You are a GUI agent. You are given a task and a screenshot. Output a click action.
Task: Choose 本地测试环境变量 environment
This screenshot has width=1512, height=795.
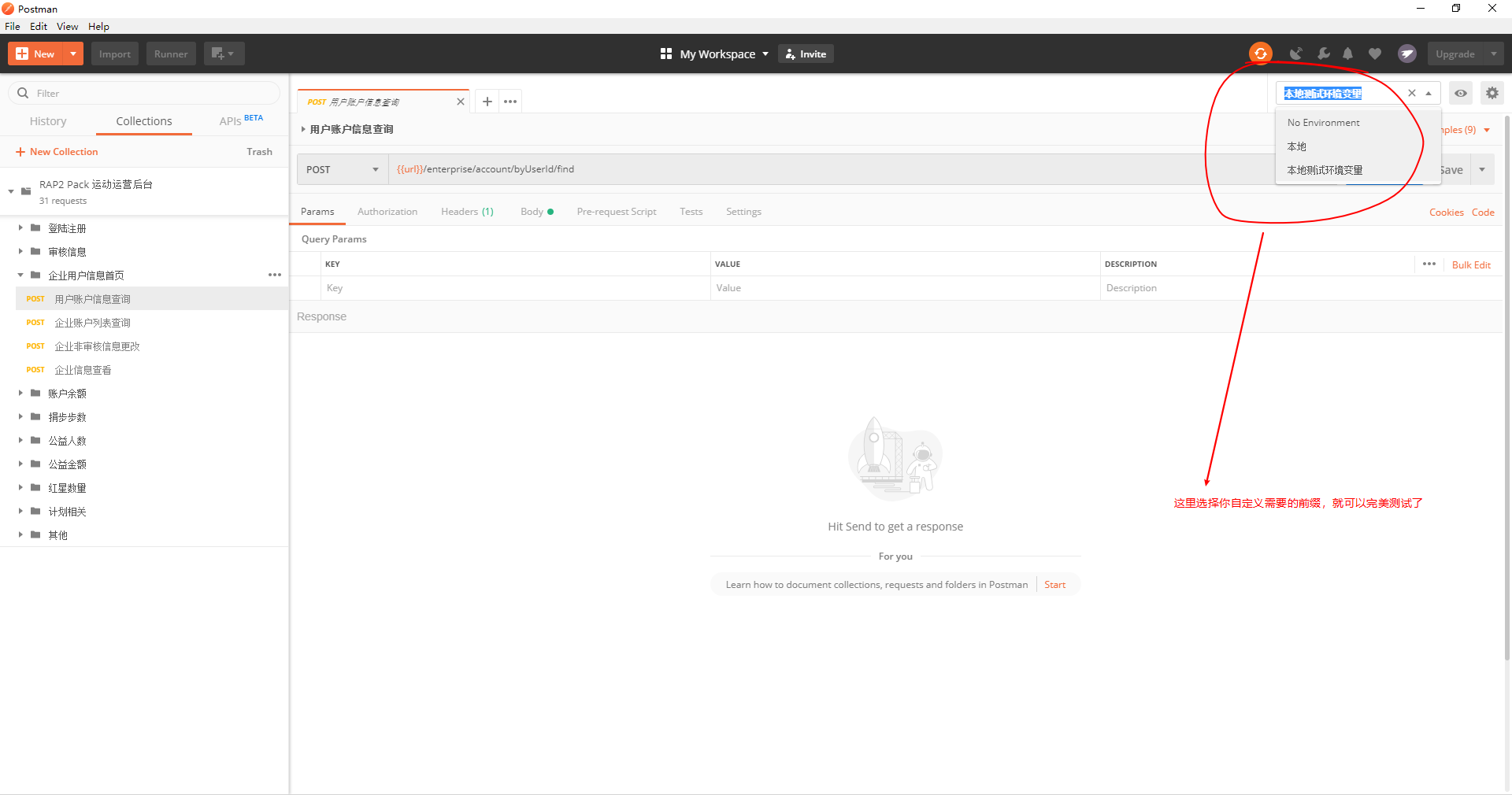(1325, 169)
